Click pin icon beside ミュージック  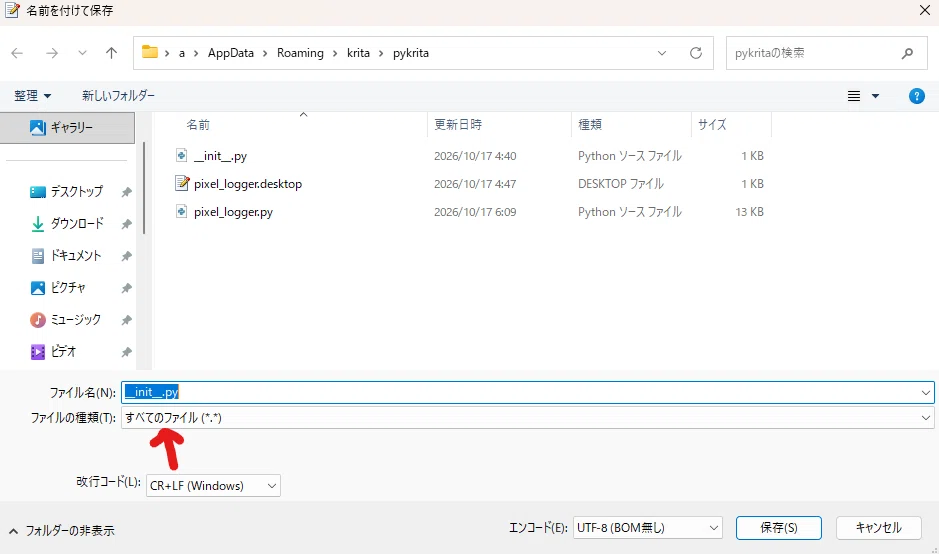click(x=126, y=320)
